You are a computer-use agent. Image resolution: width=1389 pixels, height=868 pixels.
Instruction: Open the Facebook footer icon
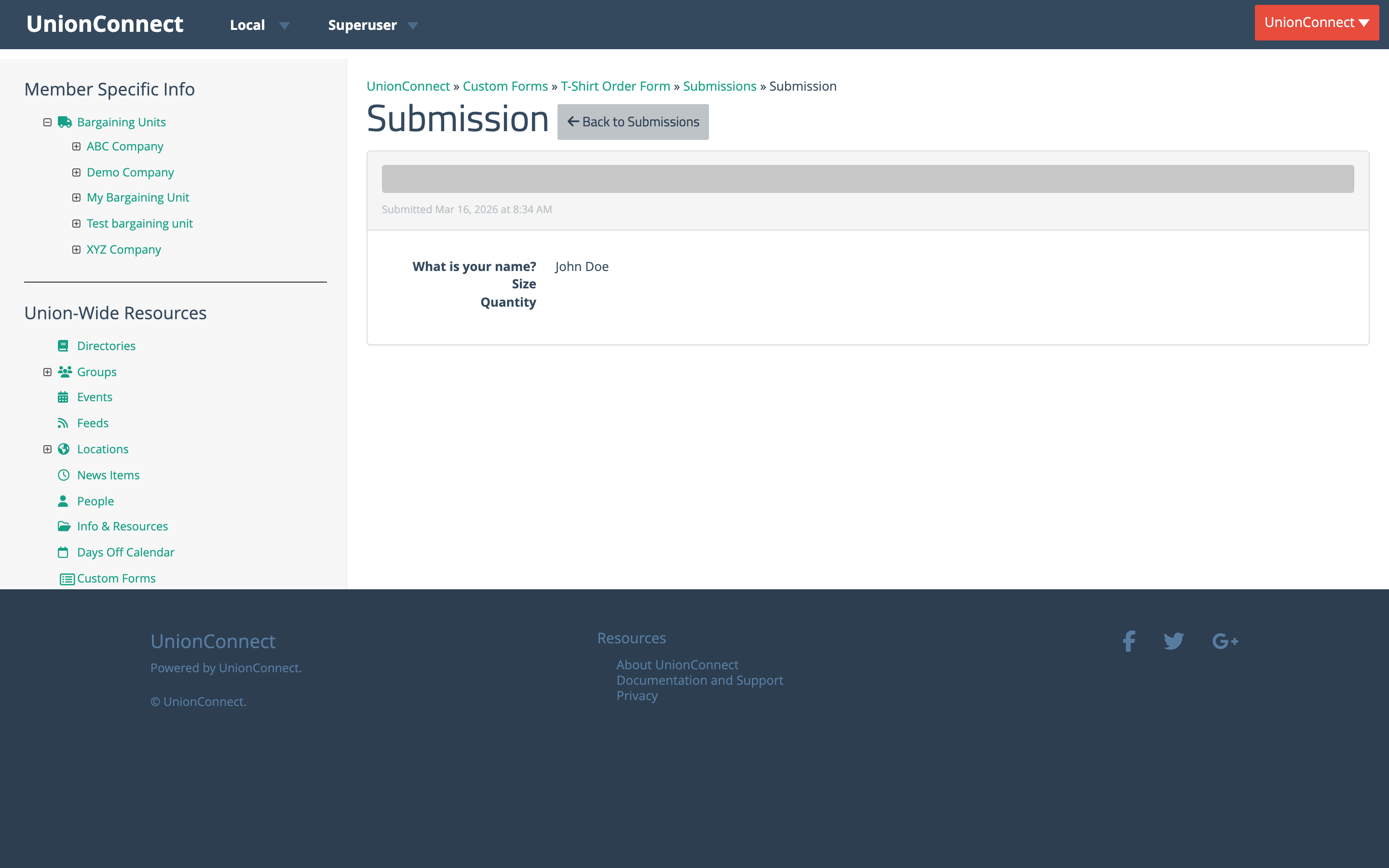point(1129,641)
